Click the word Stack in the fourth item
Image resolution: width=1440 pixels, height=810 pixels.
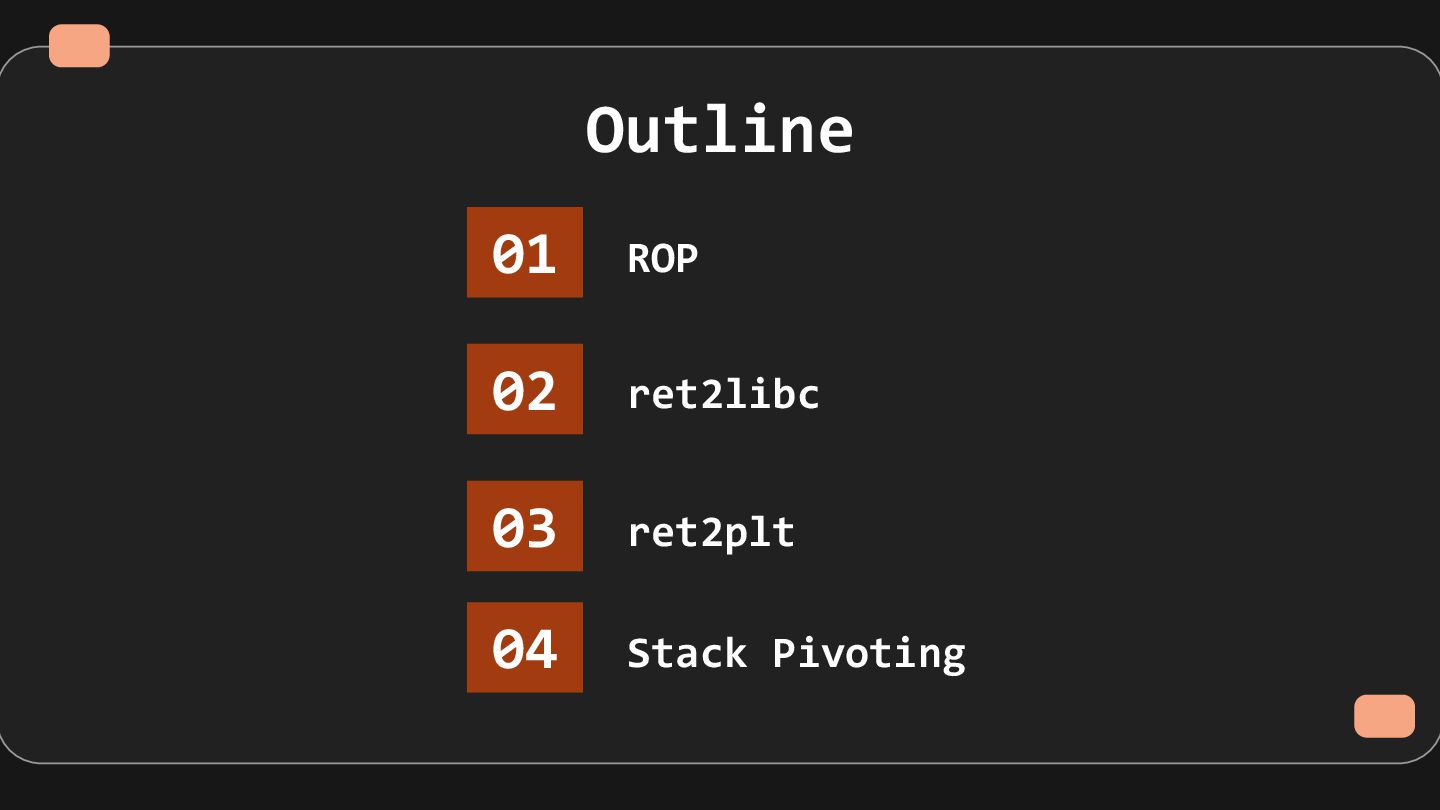point(686,653)
